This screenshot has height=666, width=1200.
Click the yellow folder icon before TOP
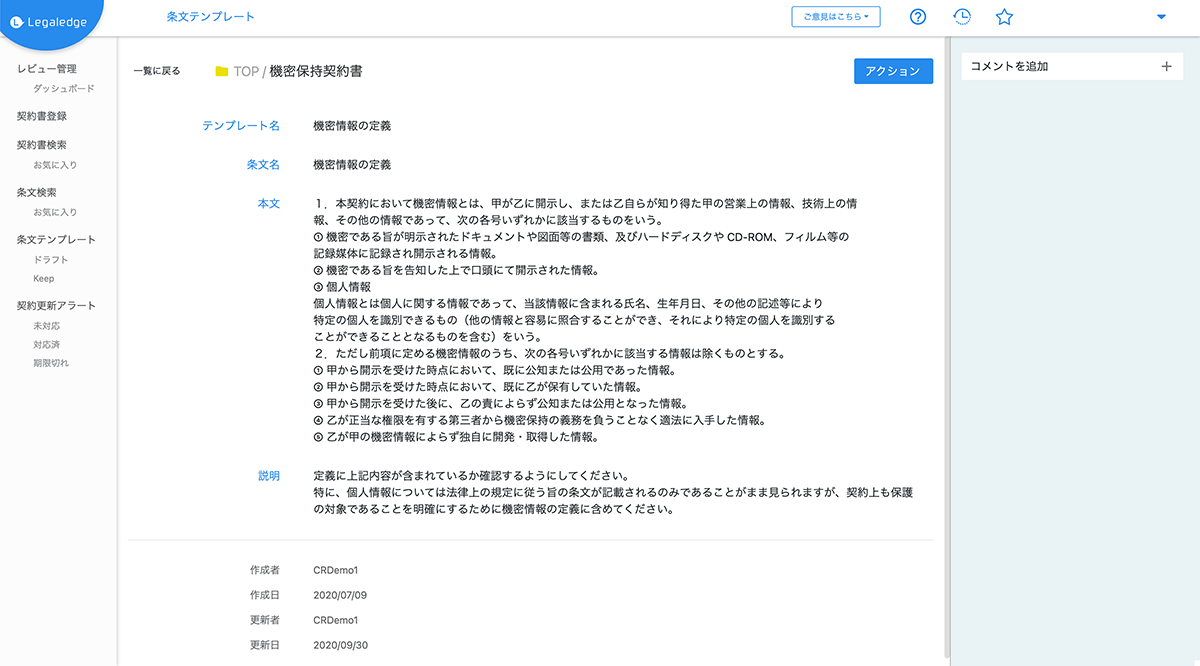[x=222, y=72]
